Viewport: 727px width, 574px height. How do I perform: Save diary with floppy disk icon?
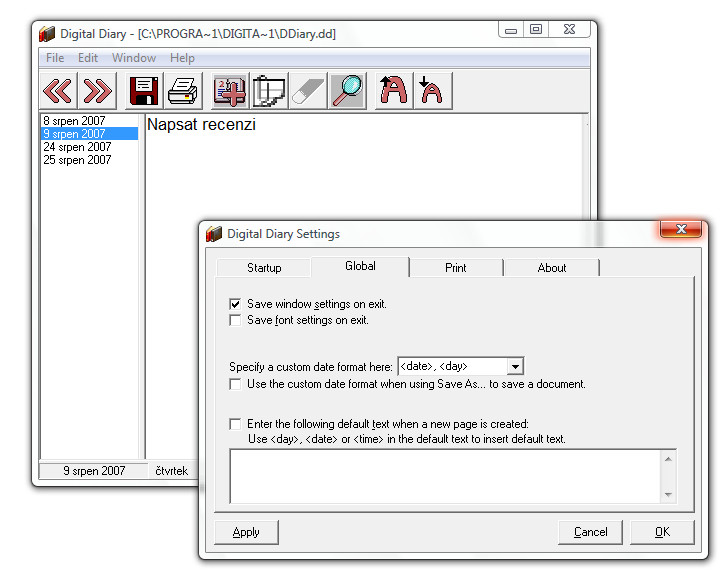tap(144, 91)
